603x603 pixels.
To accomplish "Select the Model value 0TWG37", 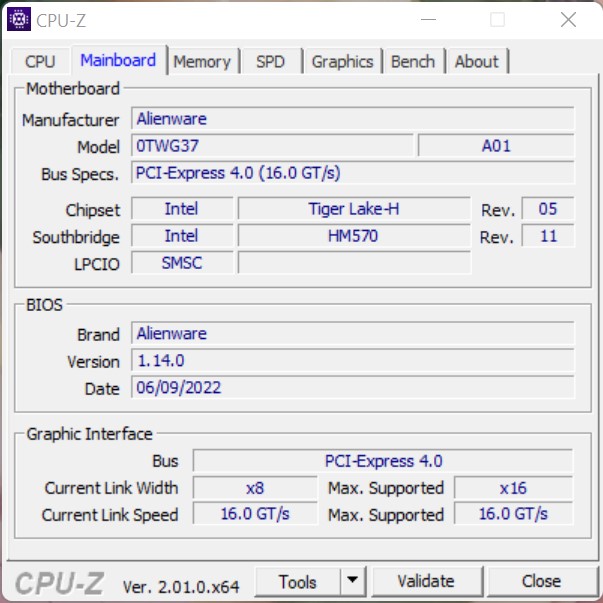I will pos(272,146).
